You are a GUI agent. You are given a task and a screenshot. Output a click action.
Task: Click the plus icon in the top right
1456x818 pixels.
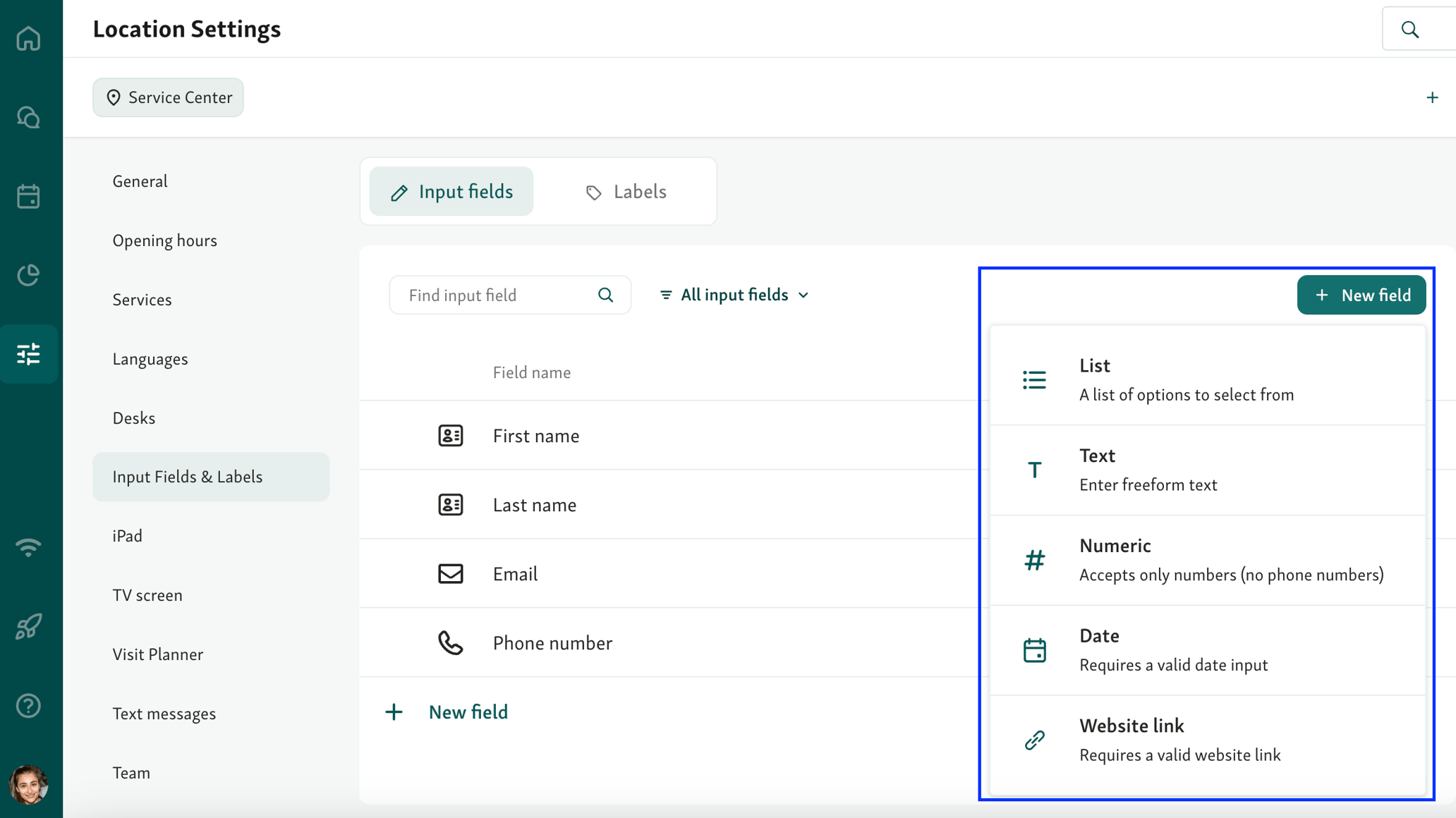tap(1432, 97)
